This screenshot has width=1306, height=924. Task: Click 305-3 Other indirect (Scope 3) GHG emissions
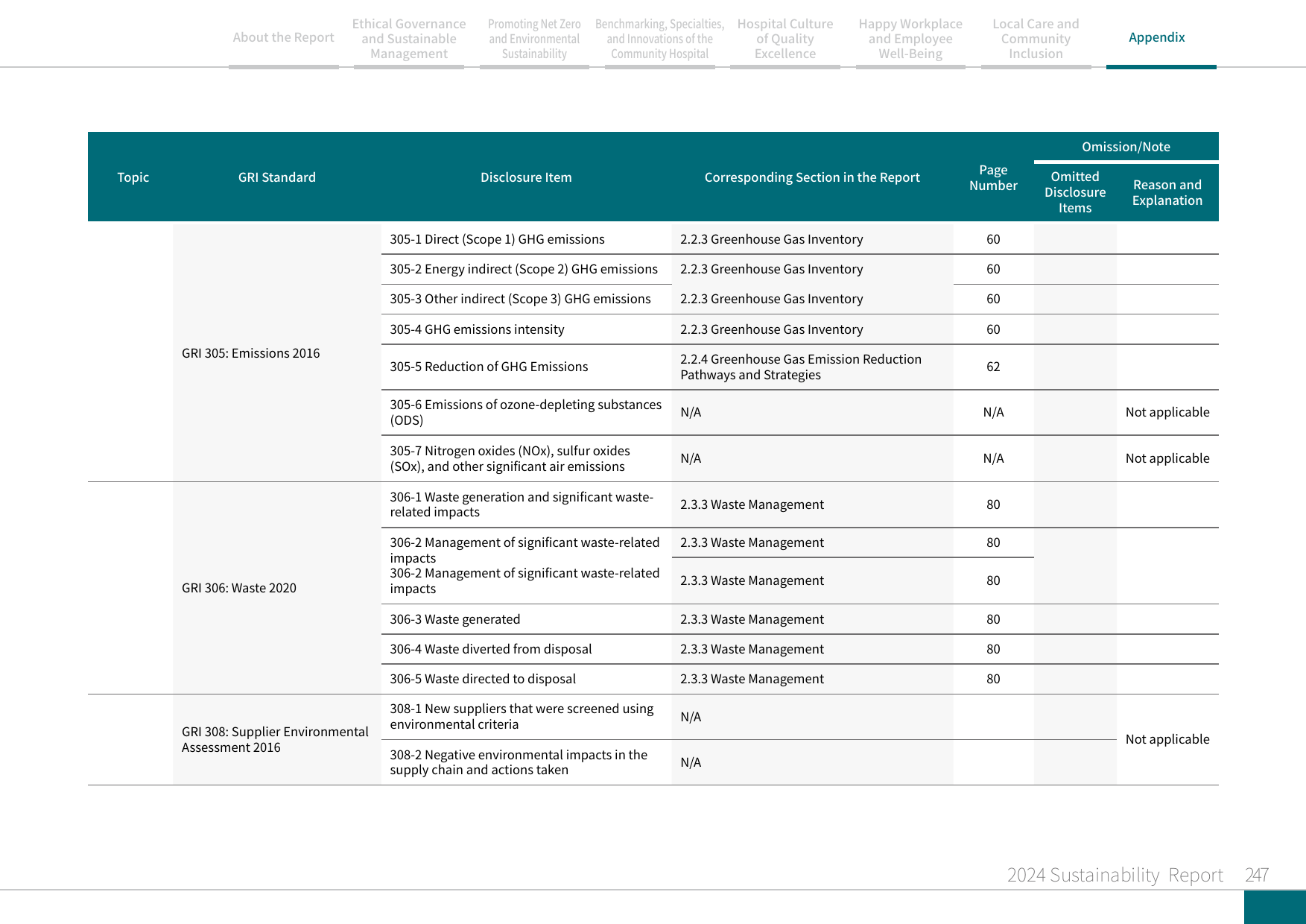[x=520, y=299]
